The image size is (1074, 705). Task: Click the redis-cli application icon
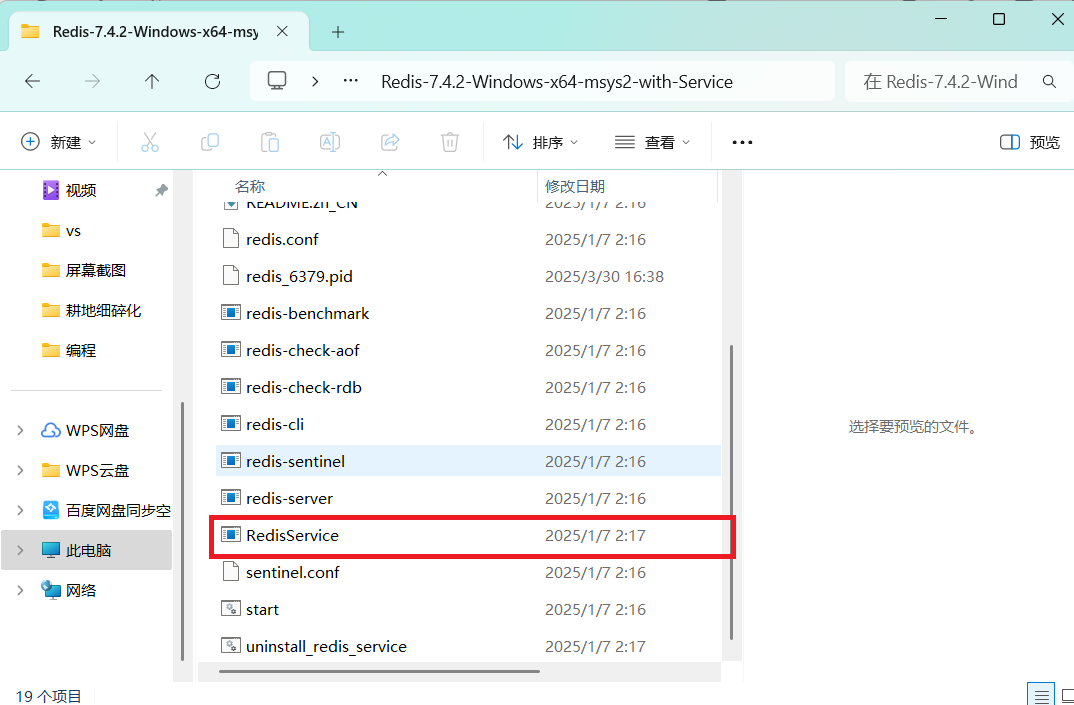click(231, 424)
